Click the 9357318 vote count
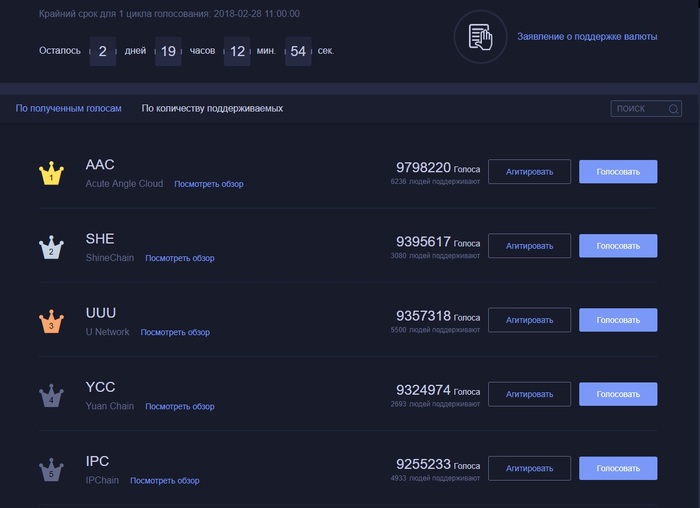 pos(423,316)
